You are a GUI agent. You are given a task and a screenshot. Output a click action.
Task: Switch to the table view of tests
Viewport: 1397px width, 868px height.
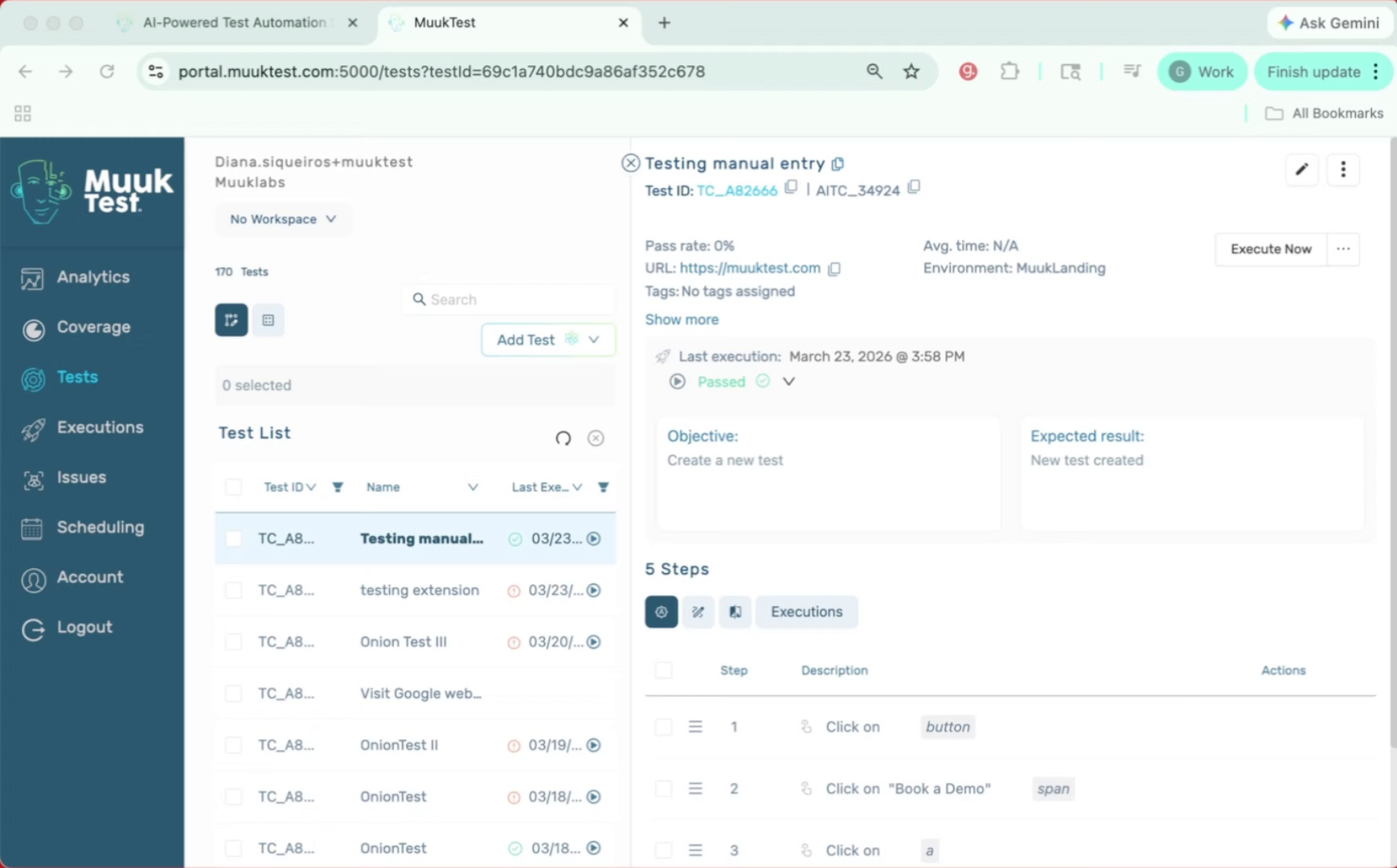pos(268,320)
